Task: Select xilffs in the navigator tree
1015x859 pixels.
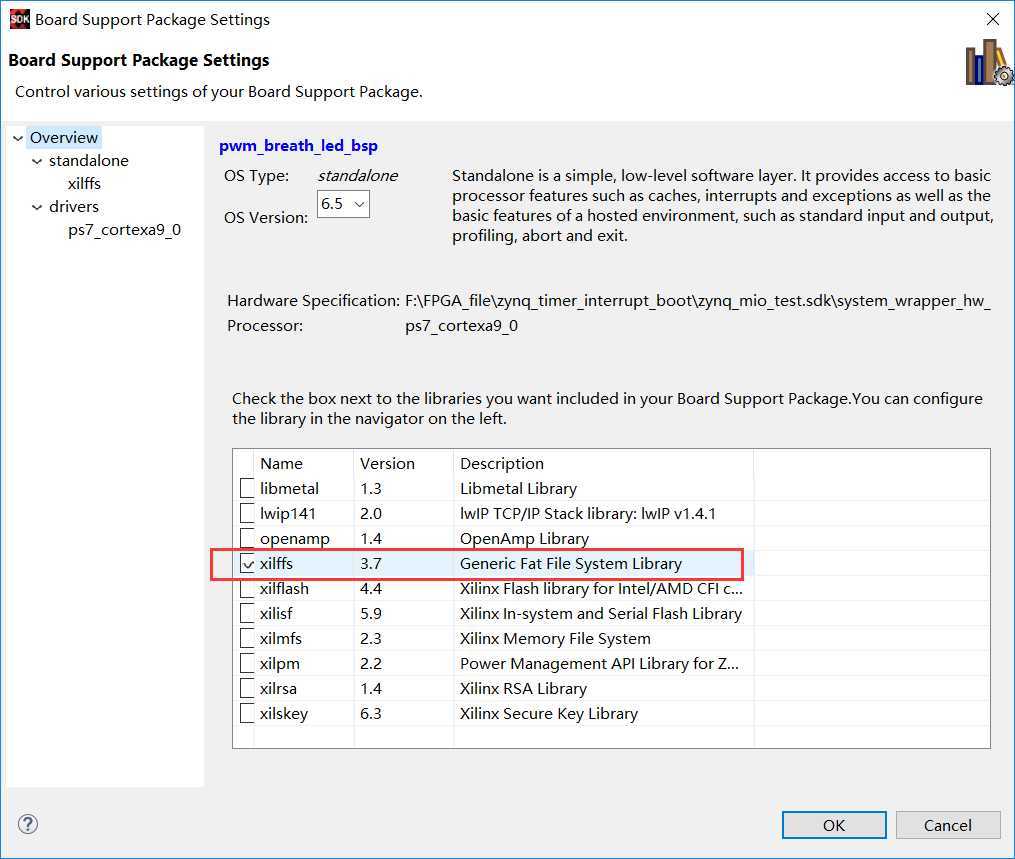Action: tap(84, 184)
